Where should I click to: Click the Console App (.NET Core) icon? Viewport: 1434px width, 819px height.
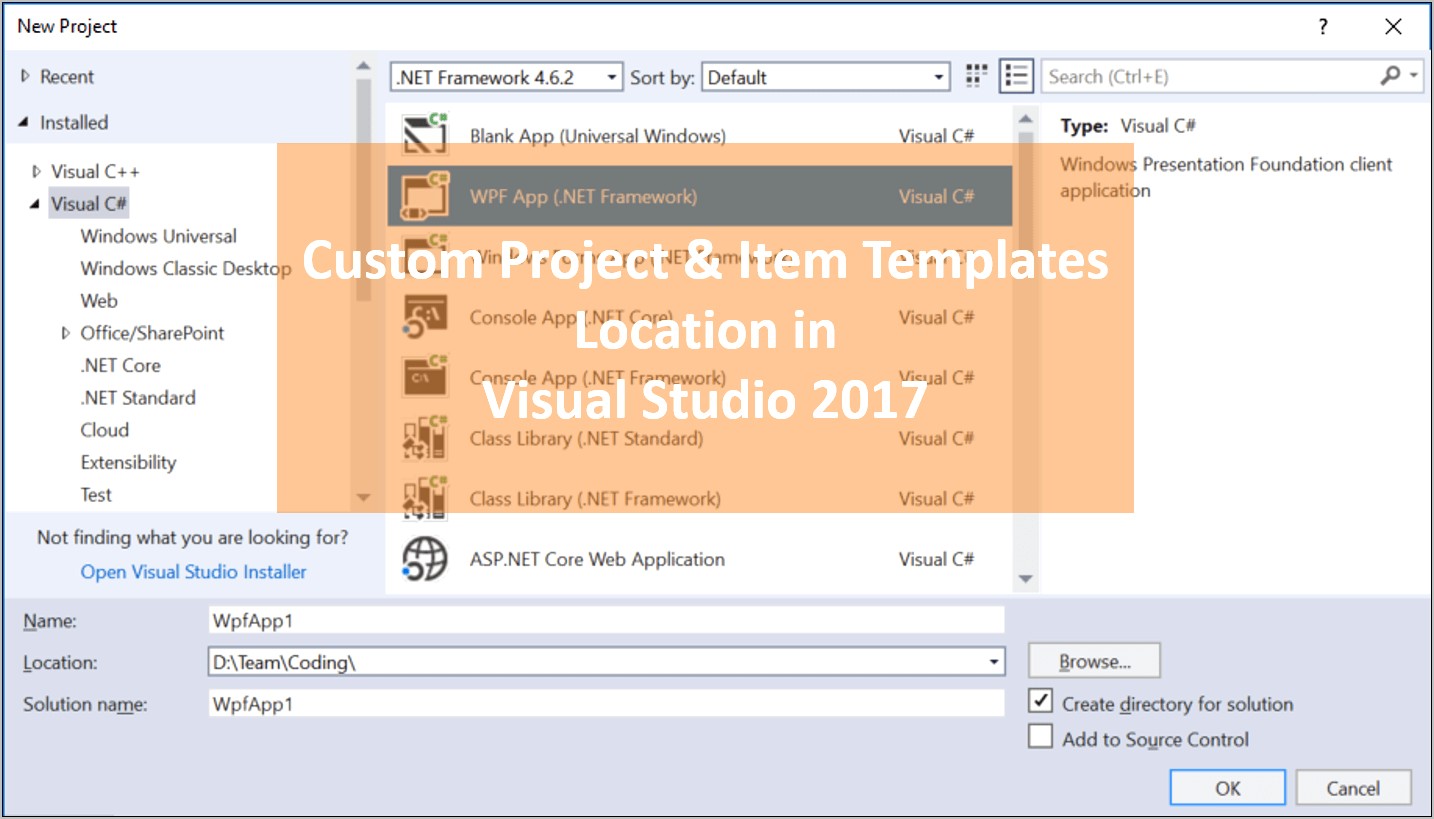(x=425, y=317)
